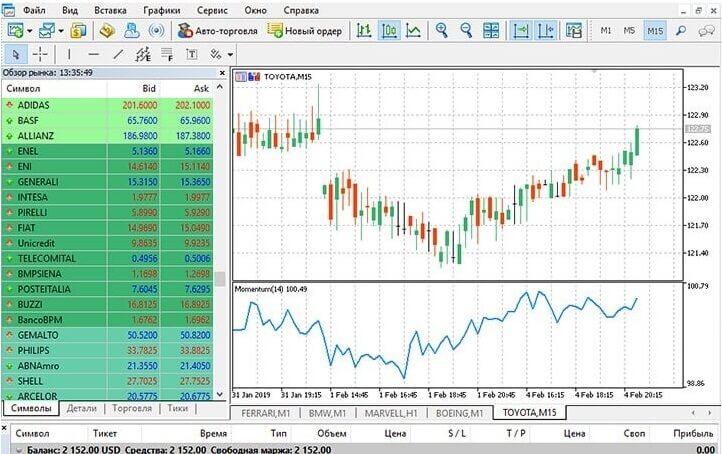Select the horizontal line tool
Image resolution: width=722 pixels, height=454 pixels.
coord(93,55)
